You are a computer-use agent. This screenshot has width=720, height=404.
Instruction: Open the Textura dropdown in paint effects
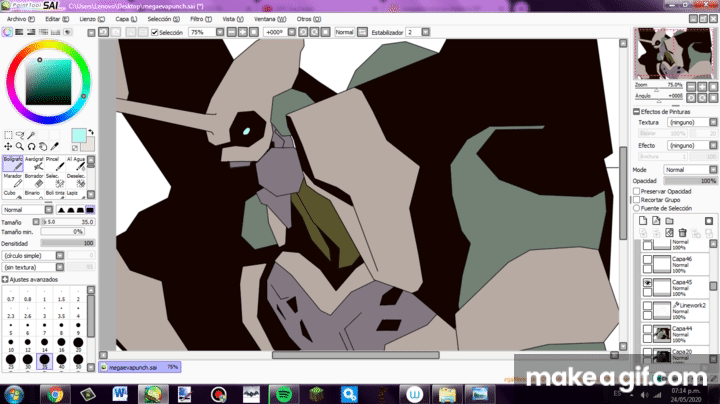(x=691, y=122)
